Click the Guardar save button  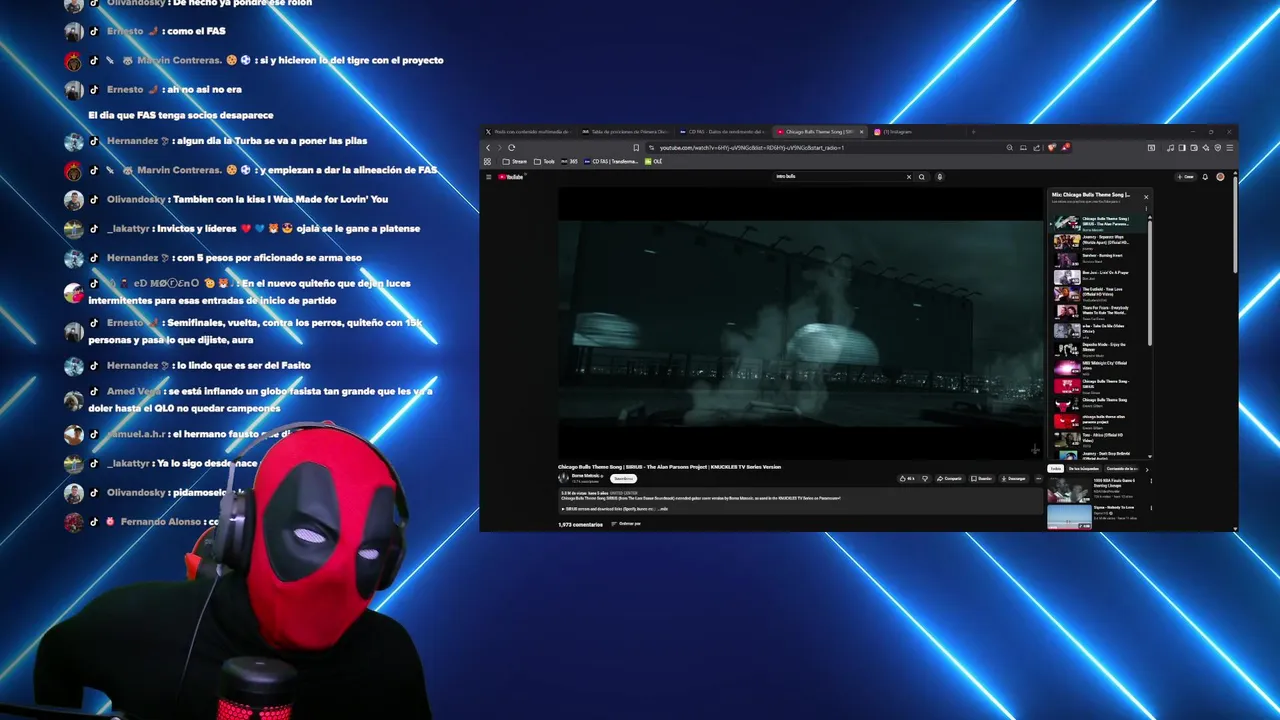coord(982,478)
